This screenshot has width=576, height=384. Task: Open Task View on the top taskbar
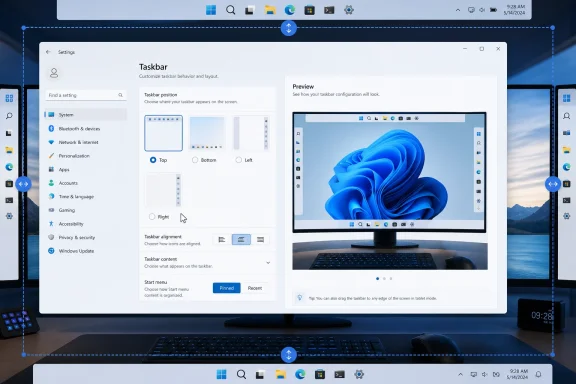[x=250, y=10]
